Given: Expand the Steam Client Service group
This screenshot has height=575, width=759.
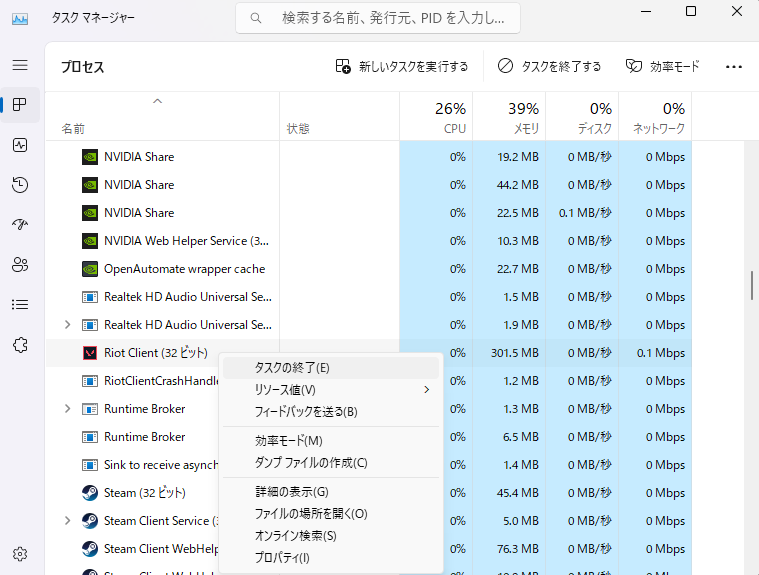Looking at the screenshot, I should [x=67, y=521].
